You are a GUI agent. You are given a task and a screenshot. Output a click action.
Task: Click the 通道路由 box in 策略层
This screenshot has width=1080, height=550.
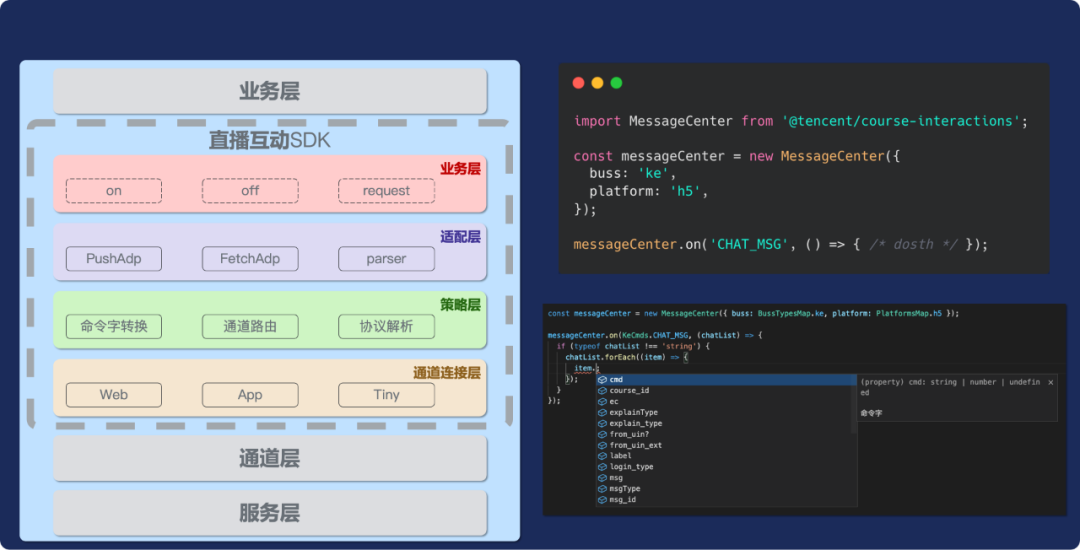pyautogui.click(x=250, y=326)
